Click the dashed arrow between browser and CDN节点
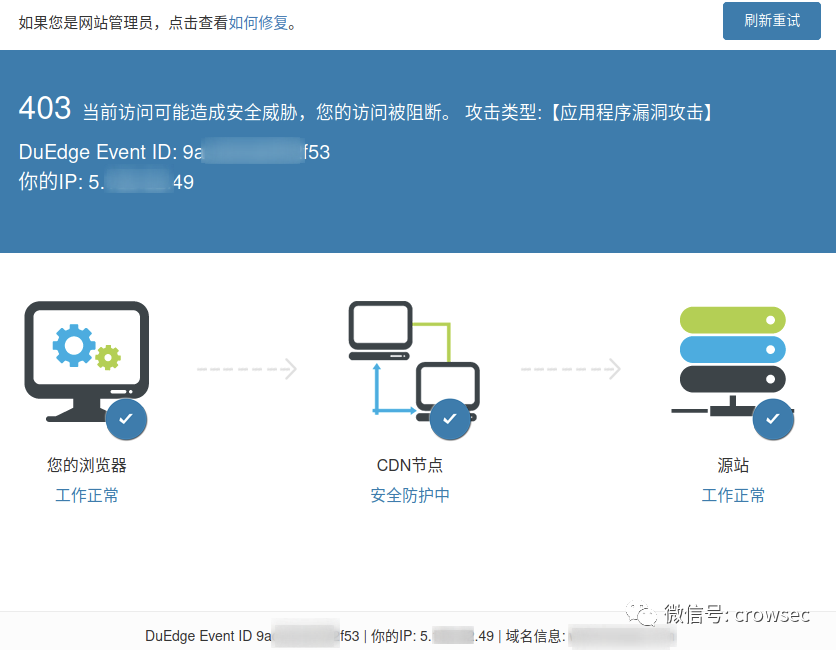 [247, 368]
